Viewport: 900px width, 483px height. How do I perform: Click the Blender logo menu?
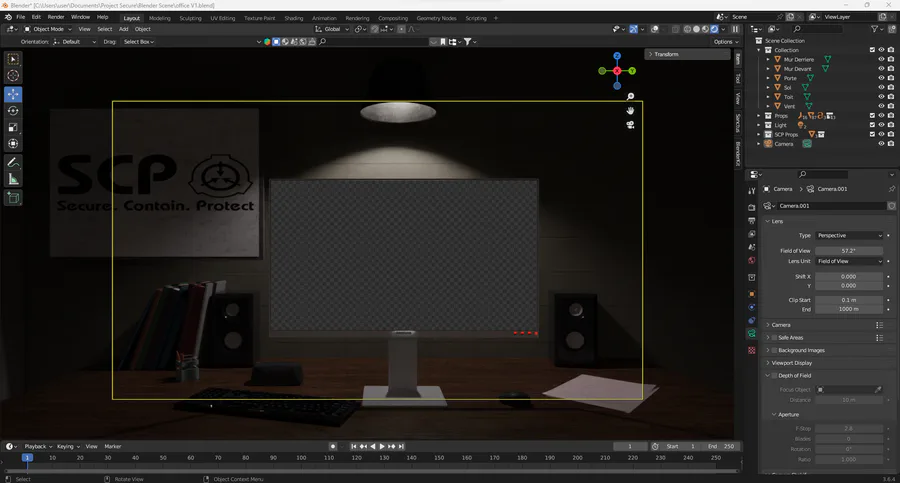tap(8, 17)
